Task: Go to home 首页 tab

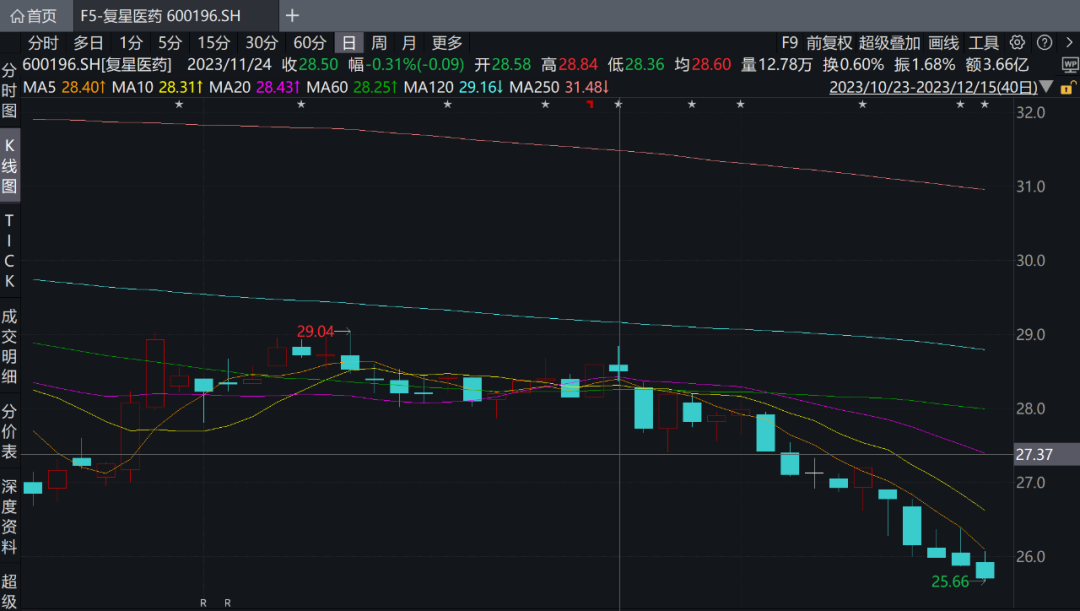Action: tap(34, 16)
